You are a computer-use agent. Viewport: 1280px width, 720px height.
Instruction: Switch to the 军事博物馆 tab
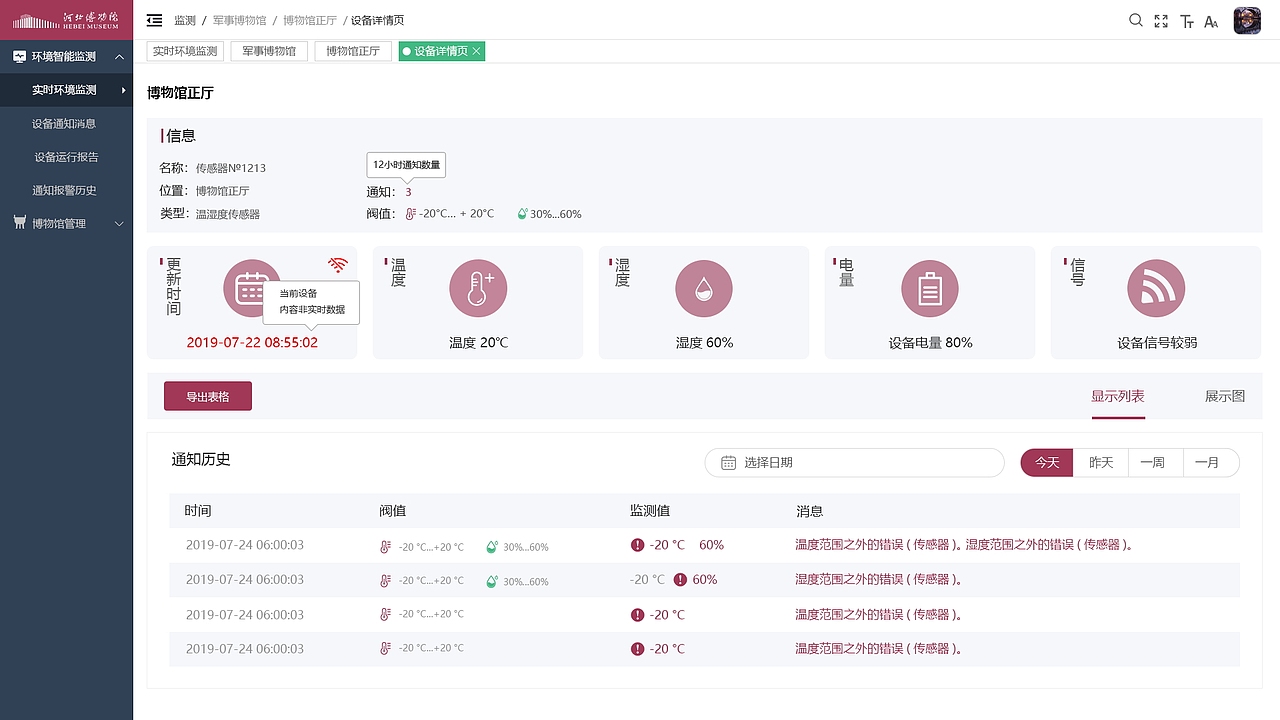(x=268, y=50)
